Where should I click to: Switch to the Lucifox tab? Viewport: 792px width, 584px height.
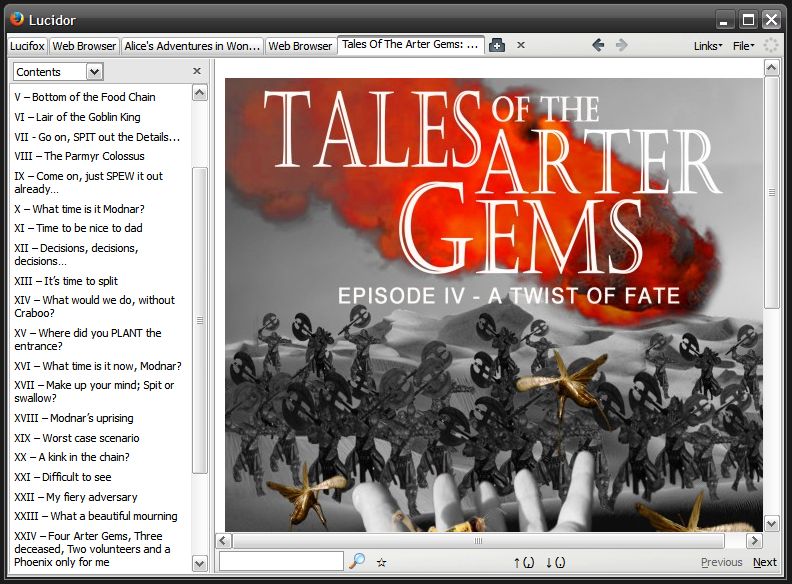coord(27,46)
